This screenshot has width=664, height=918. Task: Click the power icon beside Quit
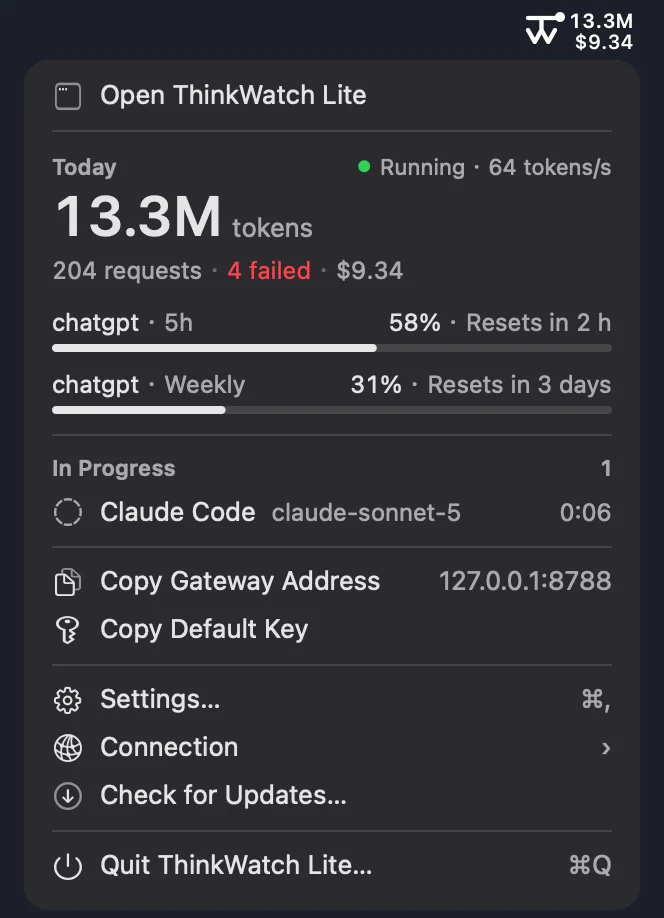[x=68, y=866]
